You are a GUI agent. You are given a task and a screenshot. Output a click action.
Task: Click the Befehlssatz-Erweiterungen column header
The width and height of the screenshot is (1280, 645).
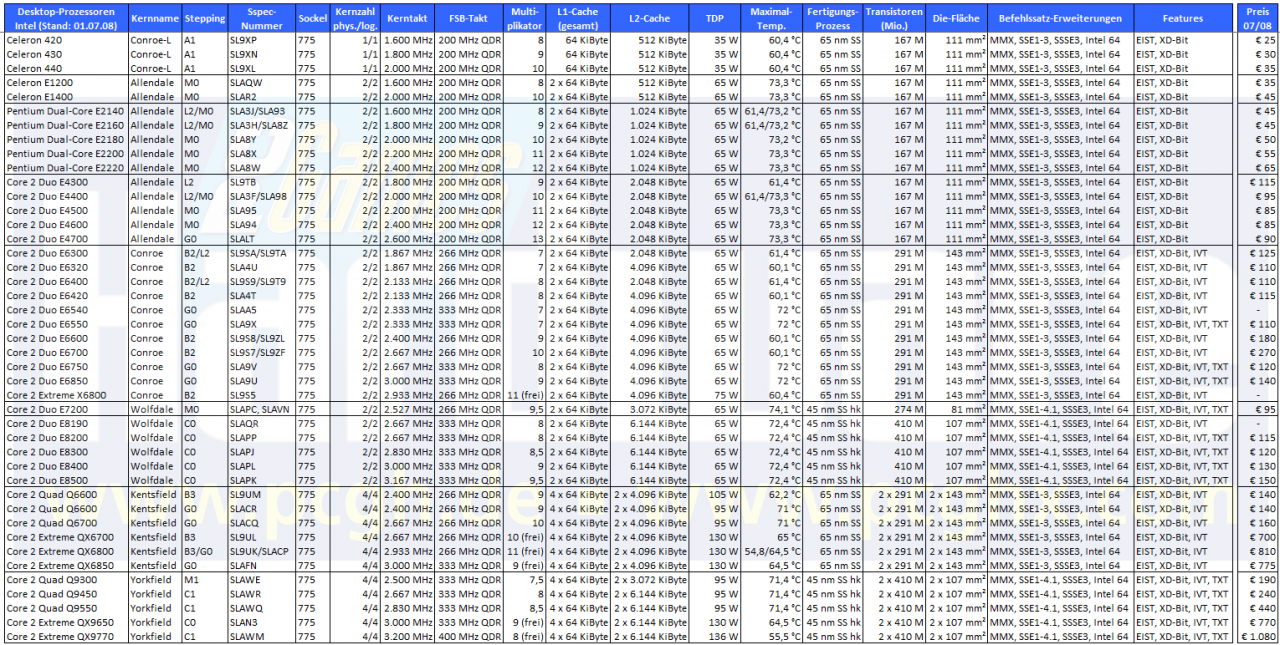pos(1060,19)
